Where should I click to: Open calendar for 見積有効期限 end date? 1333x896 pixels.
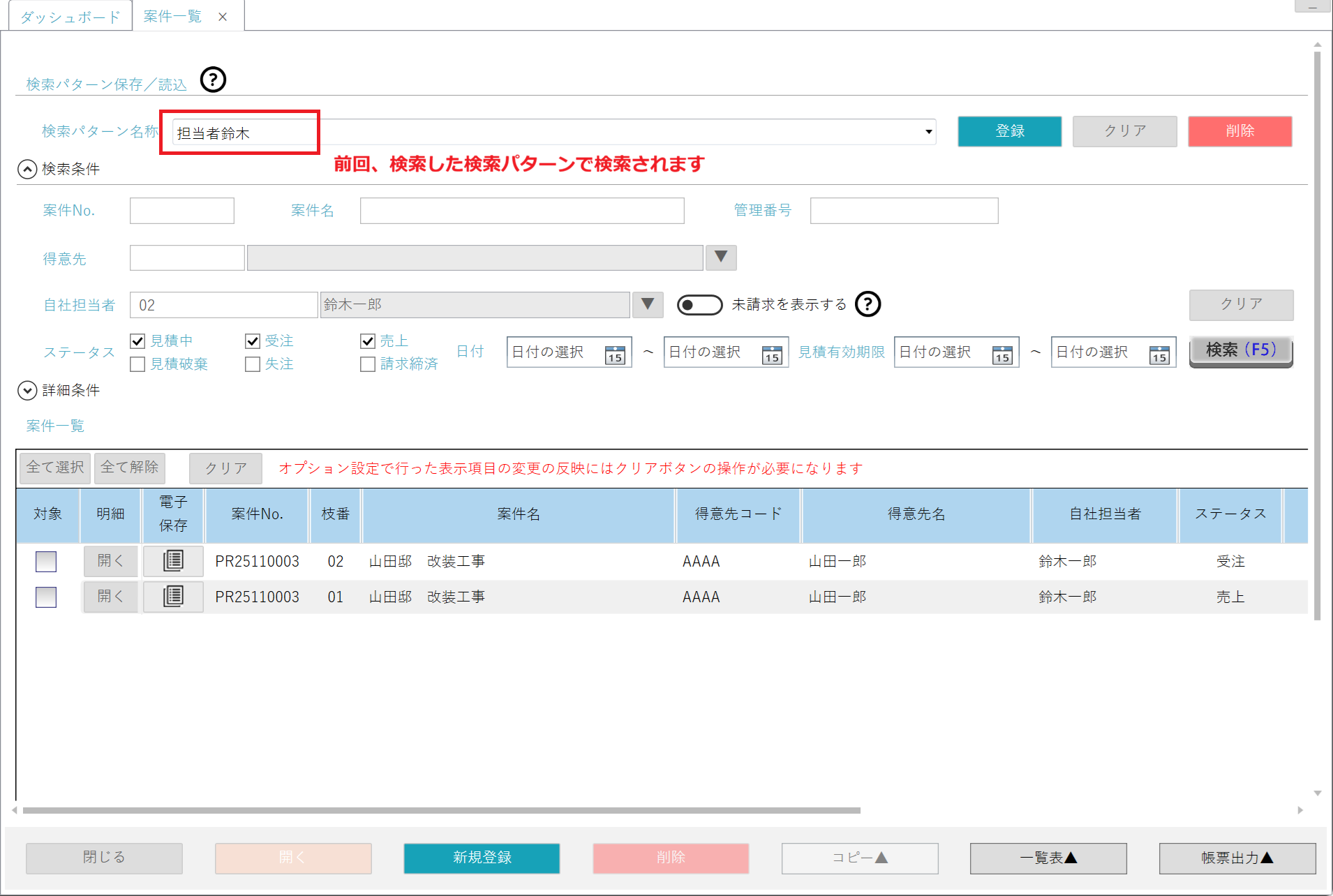point(1159,353)
